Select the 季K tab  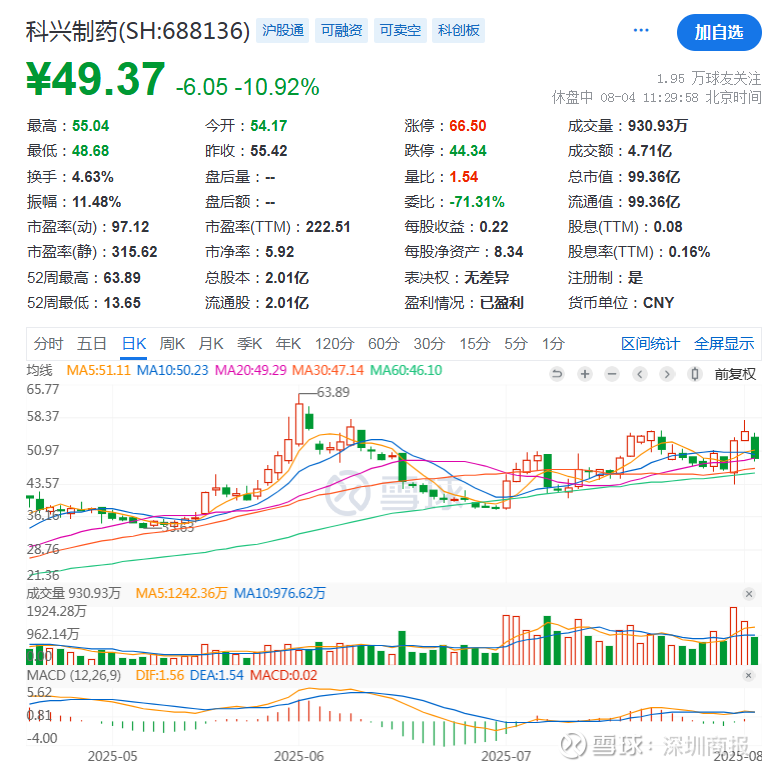(250, 344)
